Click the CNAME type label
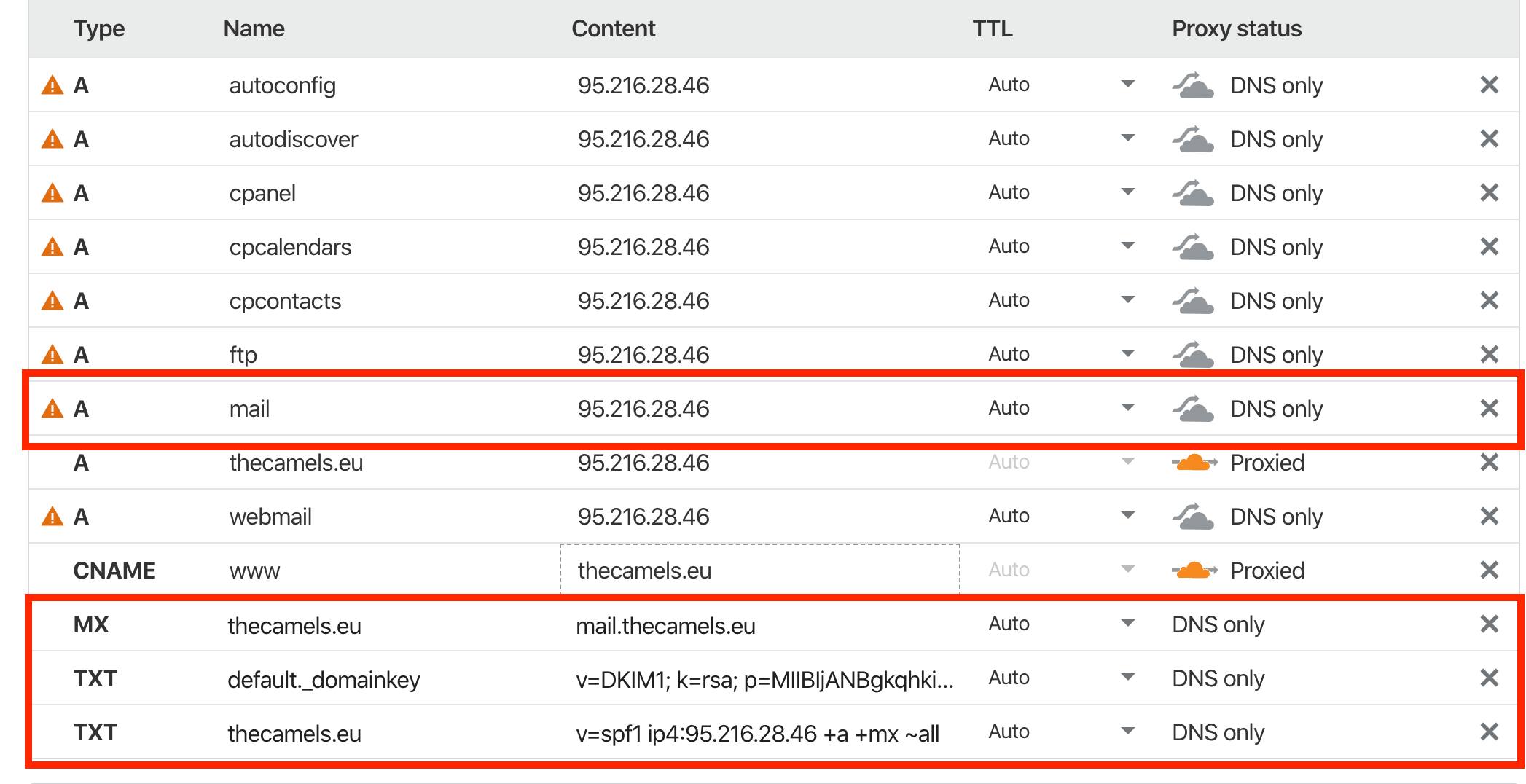This screenshot has width=1526, height=784. pyautogui.click(x=114, y=571)
